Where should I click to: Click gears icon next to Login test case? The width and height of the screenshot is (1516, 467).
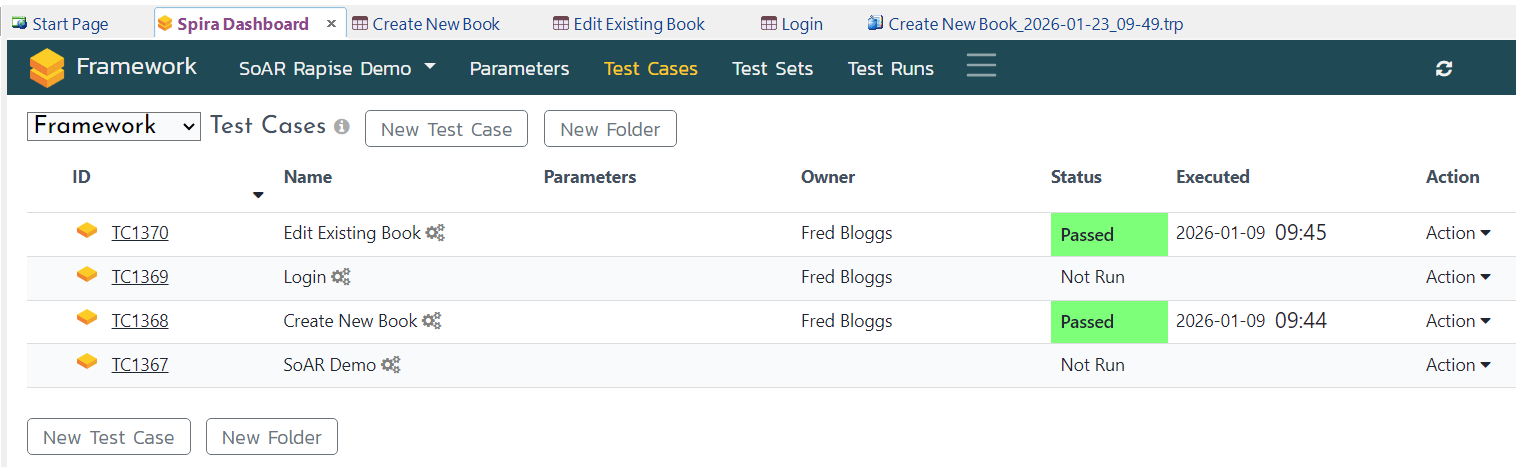(x=341, y=277)
